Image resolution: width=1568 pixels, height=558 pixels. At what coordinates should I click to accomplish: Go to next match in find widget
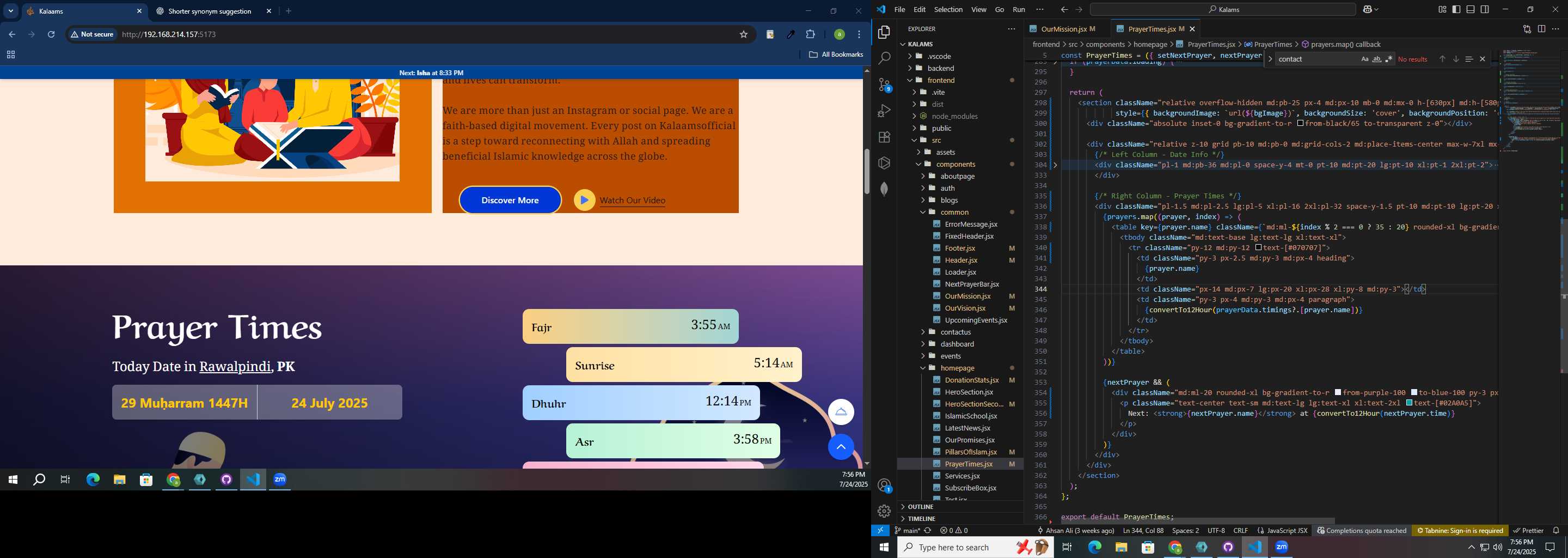pyautogui.click(x=1455, y=59)
